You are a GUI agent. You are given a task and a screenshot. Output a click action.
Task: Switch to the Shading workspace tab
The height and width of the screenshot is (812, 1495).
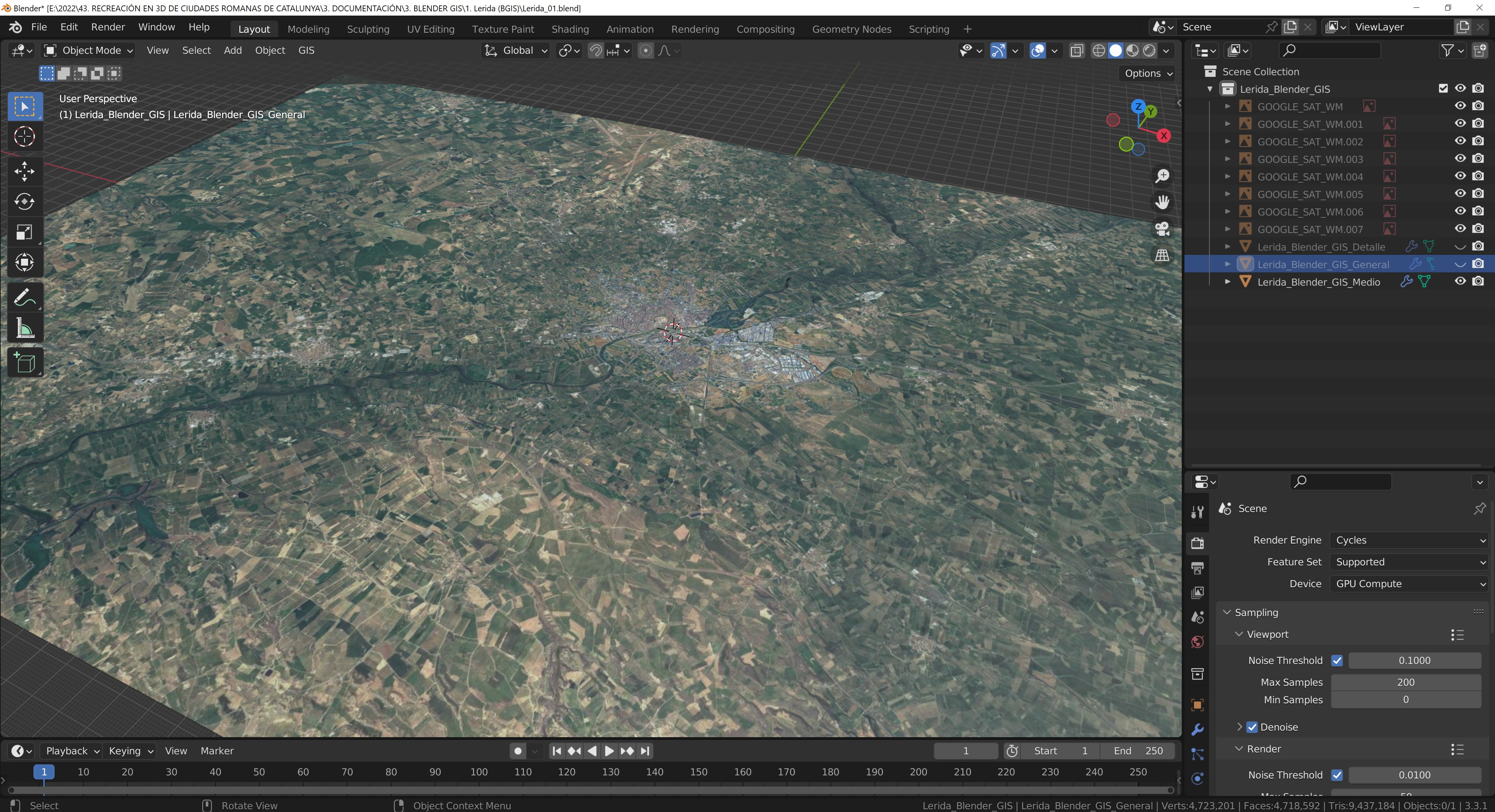pyautogui.click(x=569, y=29)
